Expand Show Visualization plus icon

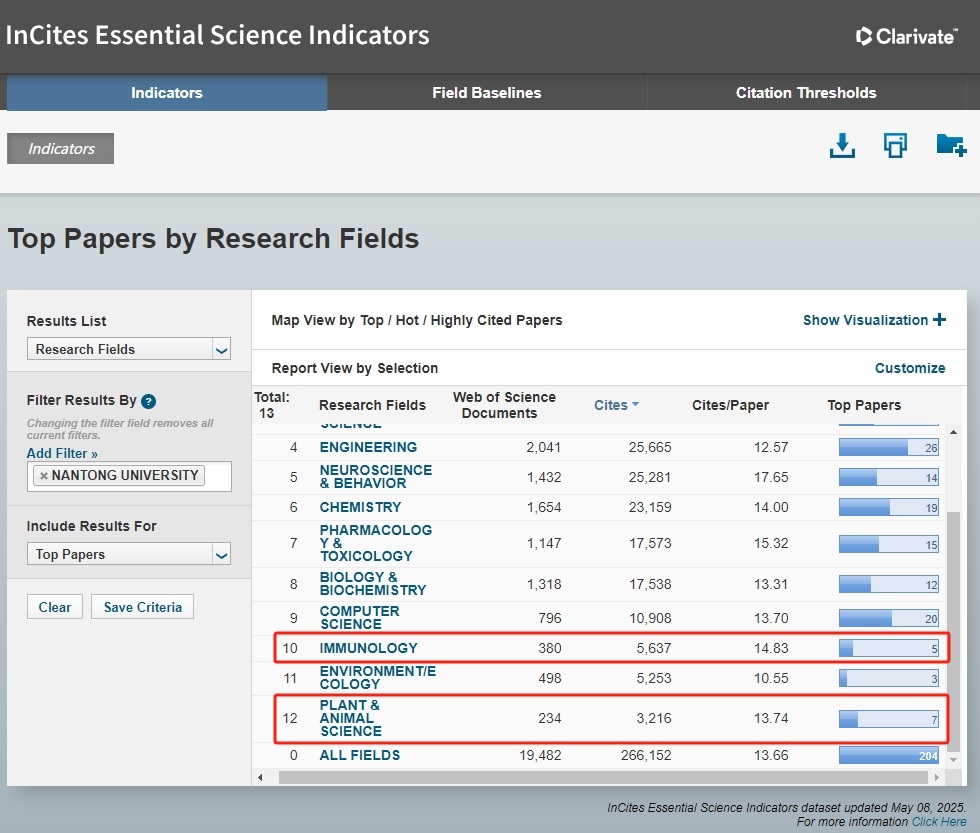pyautogui.click(x=939, y=320)
